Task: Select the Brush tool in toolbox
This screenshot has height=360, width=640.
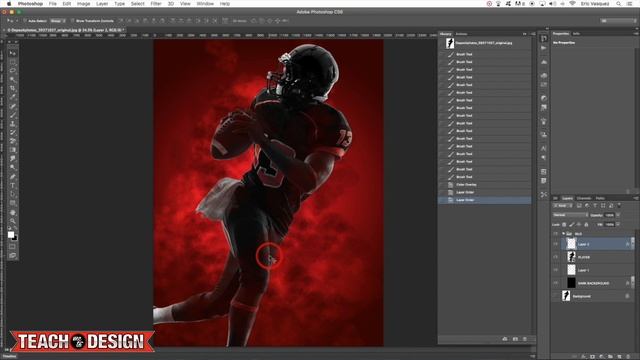Action: 13,115
